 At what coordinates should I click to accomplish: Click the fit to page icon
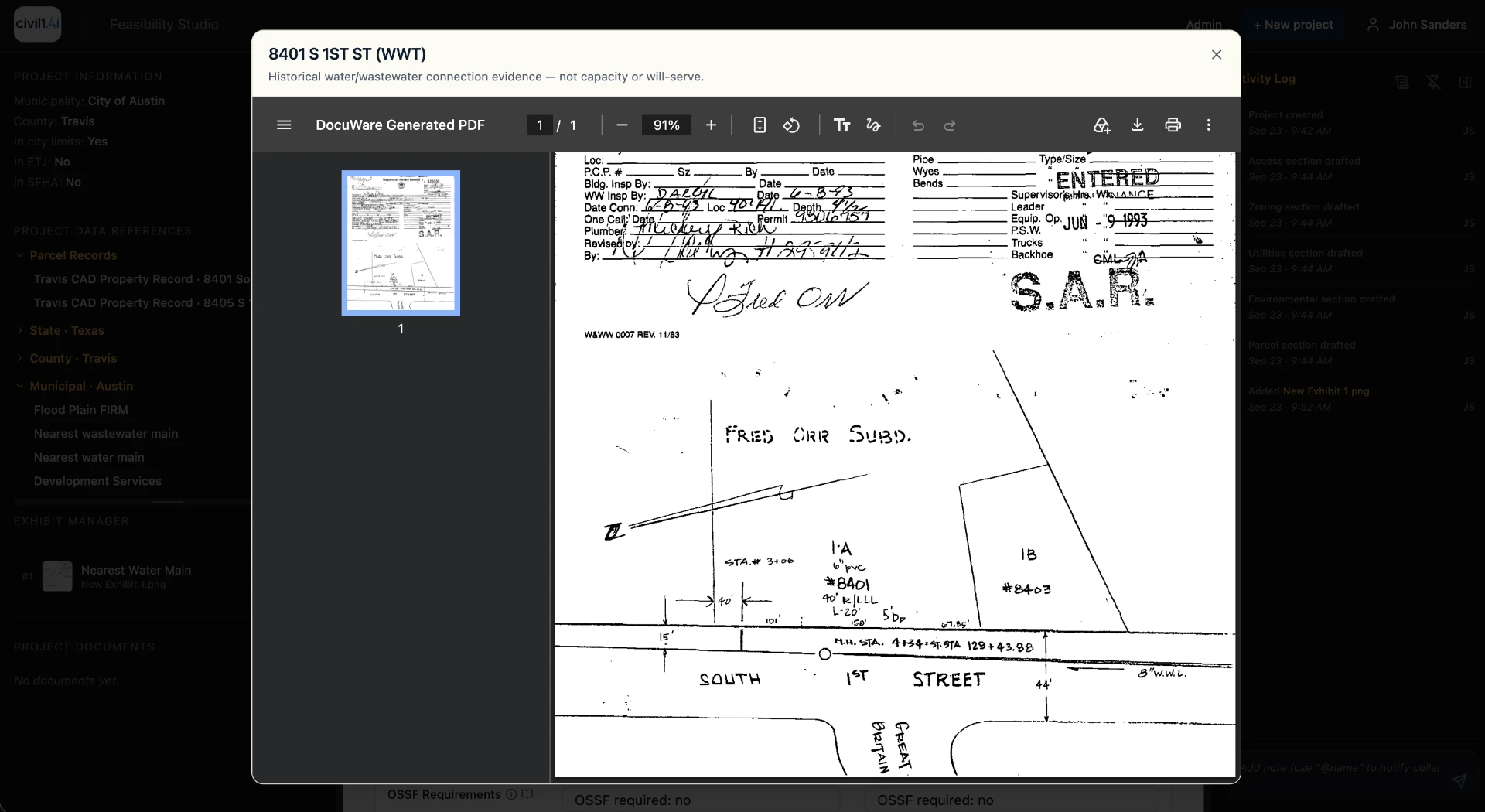pos(760,125)
